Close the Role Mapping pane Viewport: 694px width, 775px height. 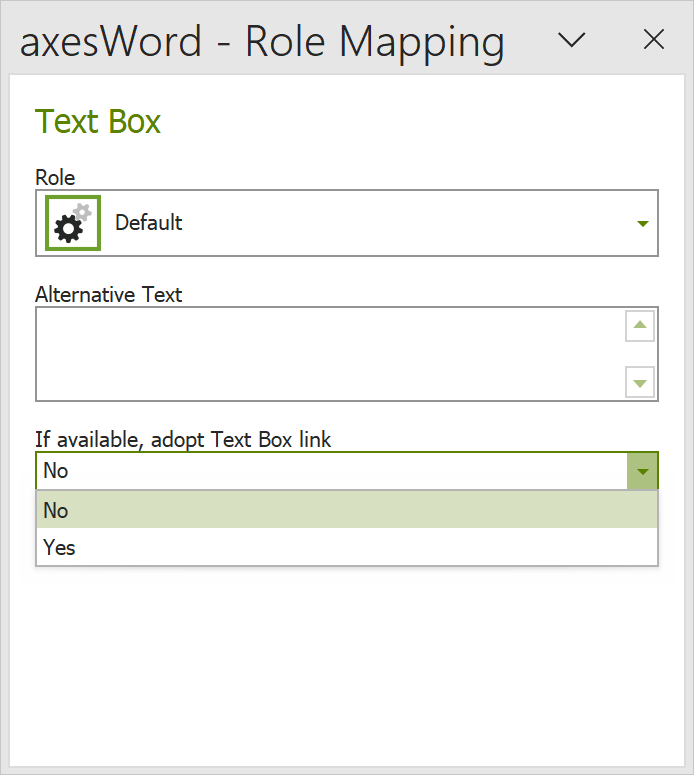coord(654,40)
